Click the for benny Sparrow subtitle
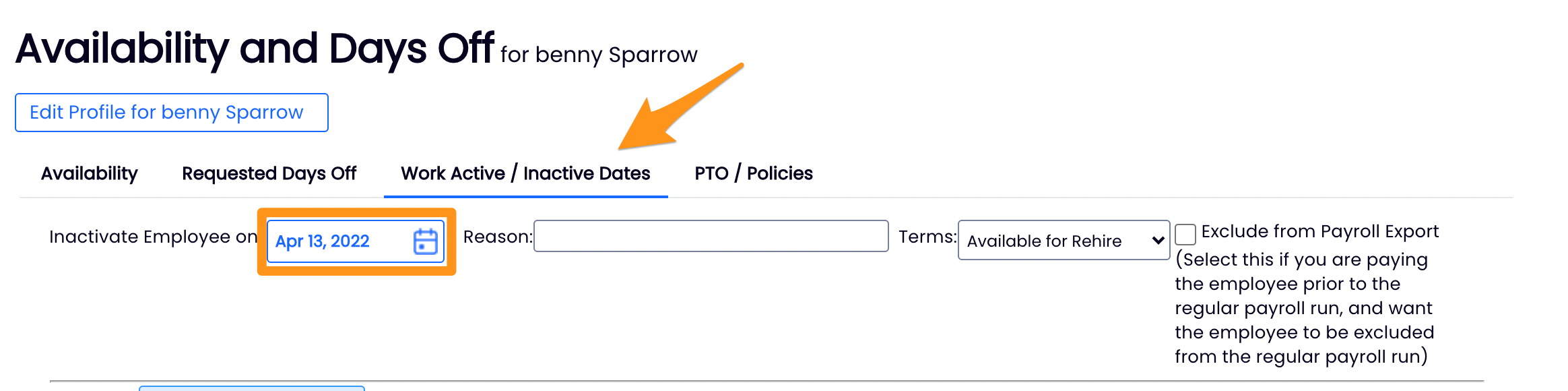 tap(598, 55)
